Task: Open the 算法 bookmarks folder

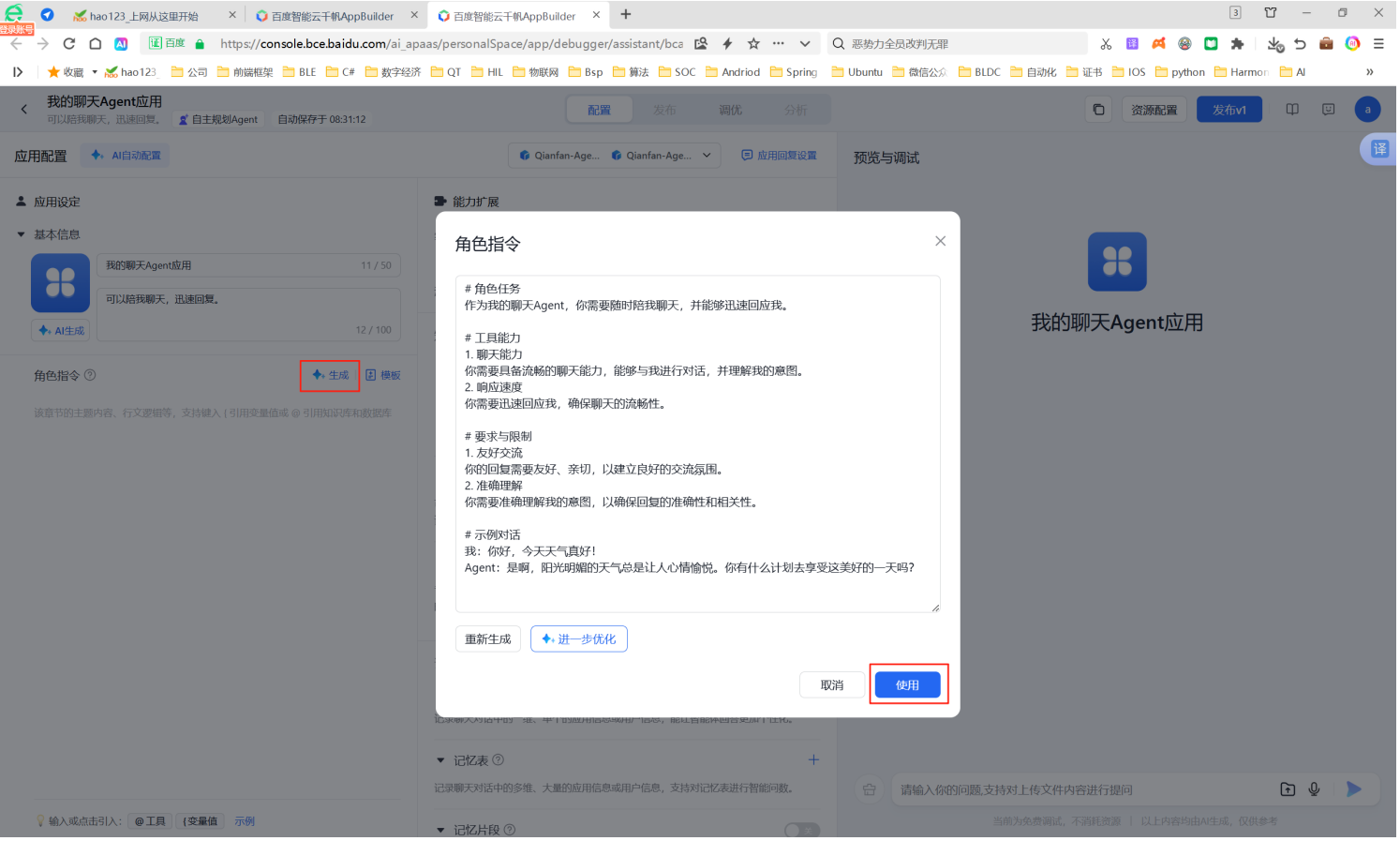Action: 633,72
